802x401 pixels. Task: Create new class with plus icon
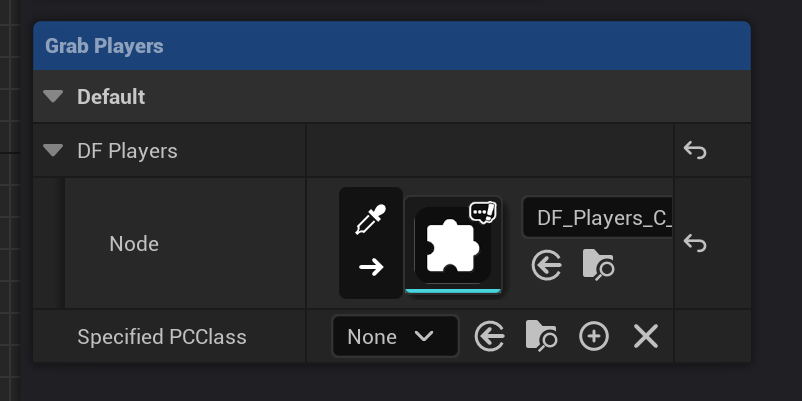(x=594, y=337)
